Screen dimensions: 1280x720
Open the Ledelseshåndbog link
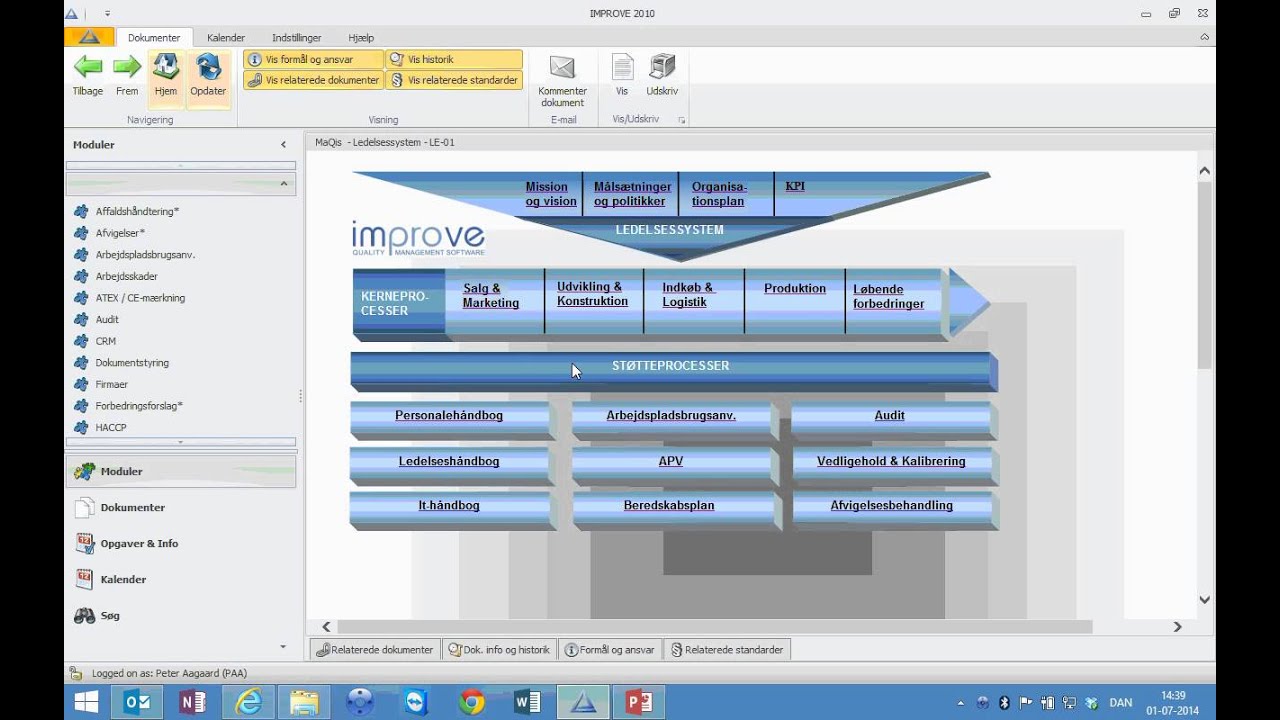click(449, 461)
